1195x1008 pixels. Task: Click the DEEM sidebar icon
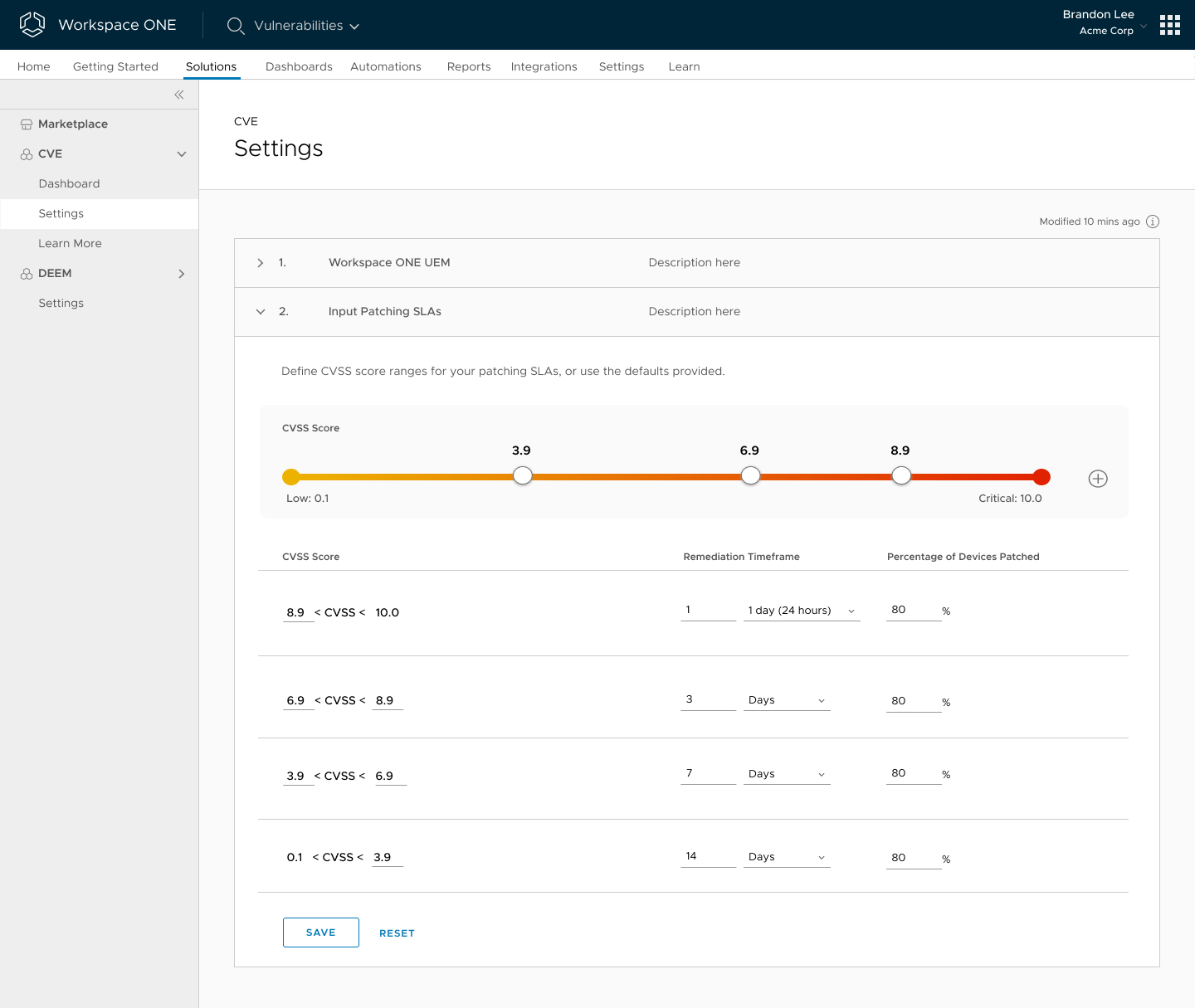coord(27,274)
